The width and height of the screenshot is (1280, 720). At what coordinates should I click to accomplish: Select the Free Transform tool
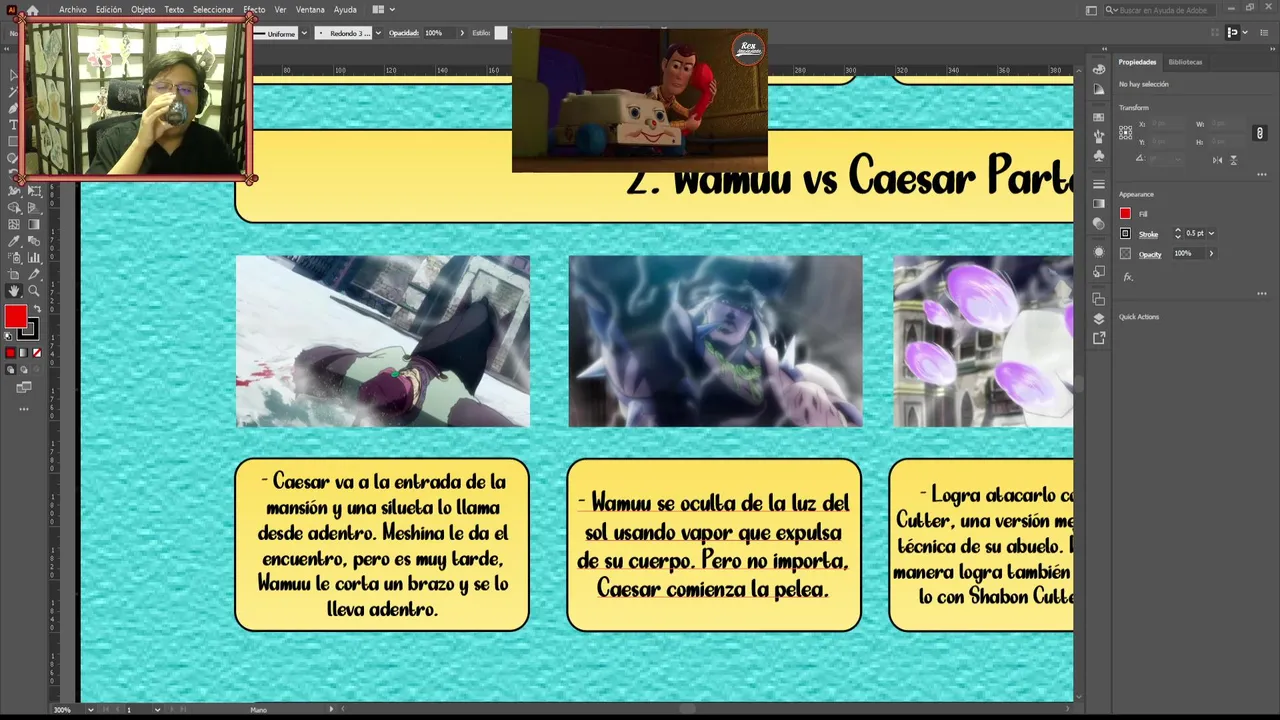pos(33,191)
